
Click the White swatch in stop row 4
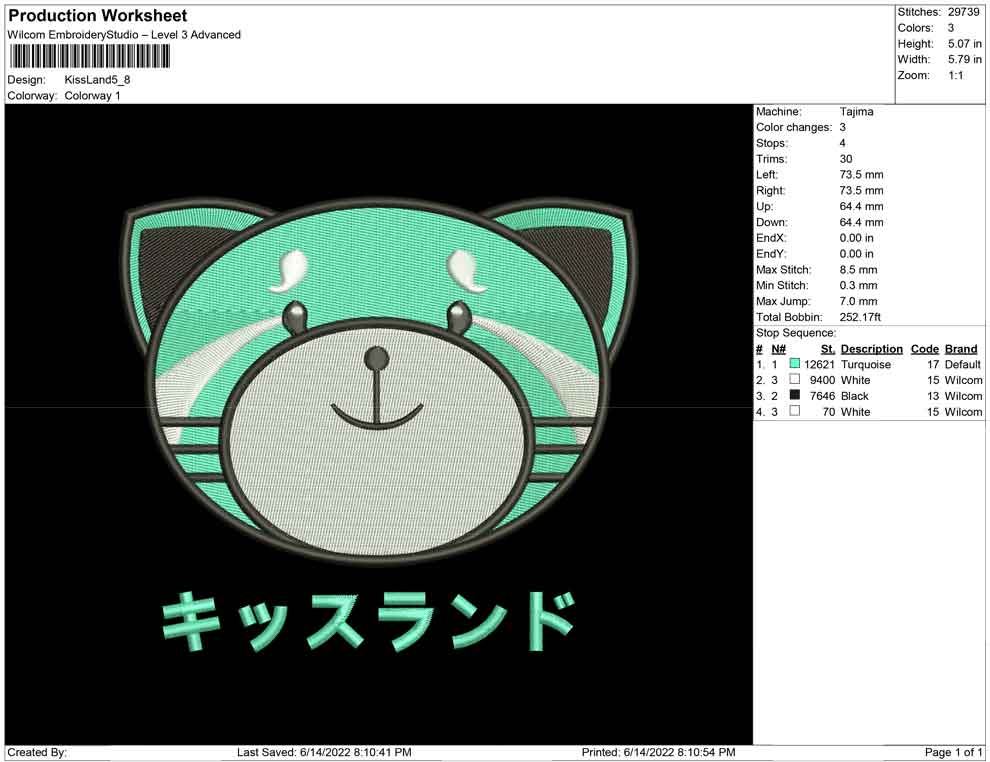pos(795,412)
